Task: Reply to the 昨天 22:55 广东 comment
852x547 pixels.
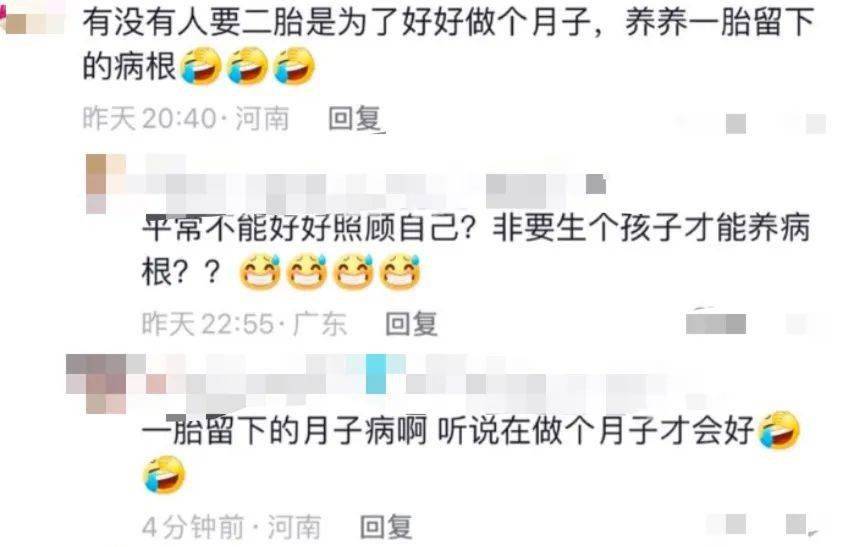Action: [x=411, y=324]
